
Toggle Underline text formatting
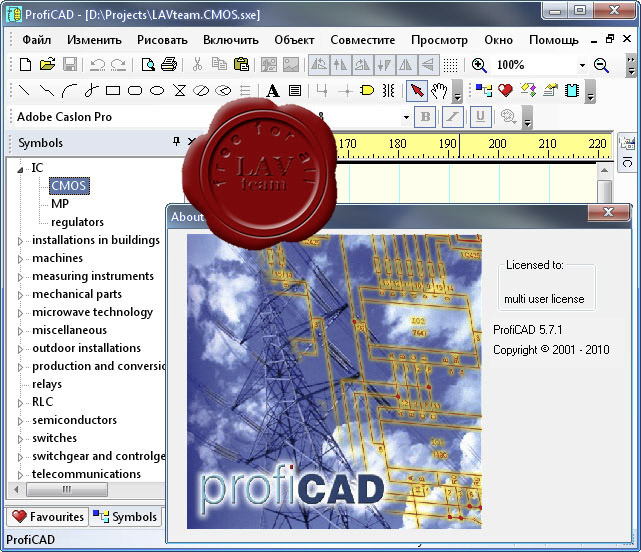(480, 117)
